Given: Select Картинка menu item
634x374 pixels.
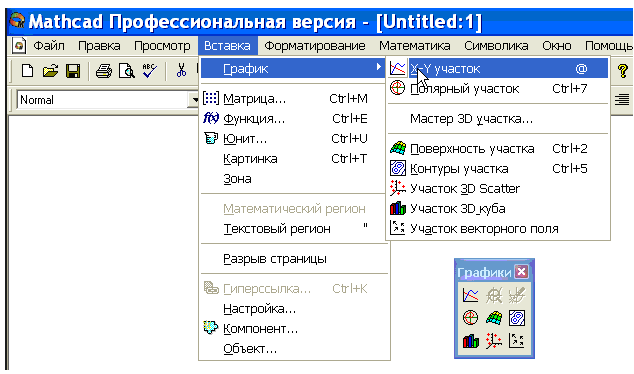Looking at the screenshot, I should [294, 158].
